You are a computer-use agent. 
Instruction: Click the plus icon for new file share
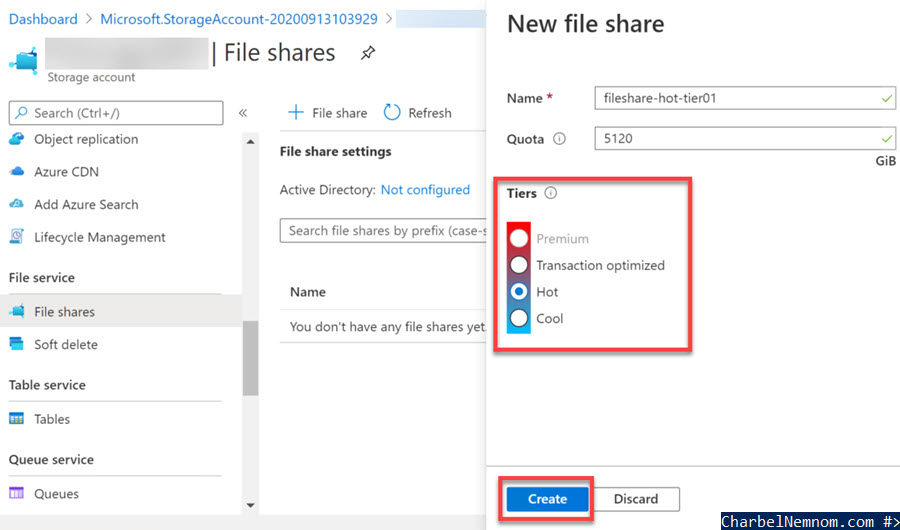point(296,113)
